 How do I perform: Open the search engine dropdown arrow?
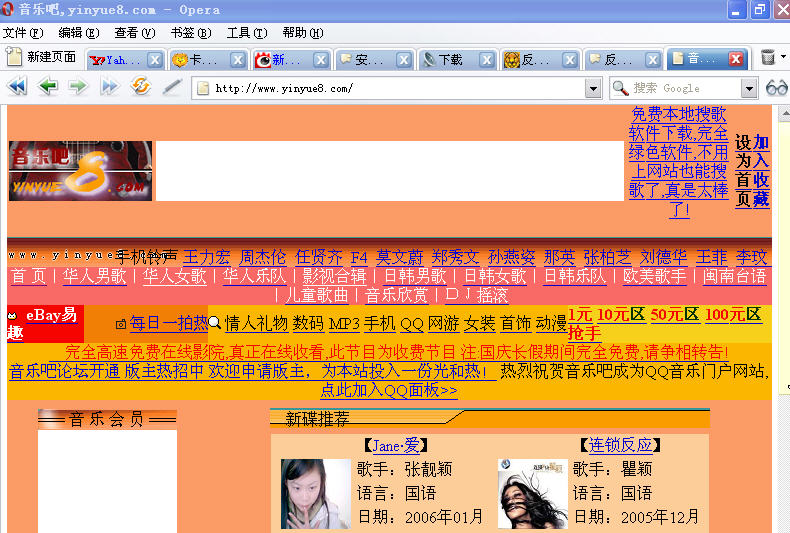tap(749, 89)
